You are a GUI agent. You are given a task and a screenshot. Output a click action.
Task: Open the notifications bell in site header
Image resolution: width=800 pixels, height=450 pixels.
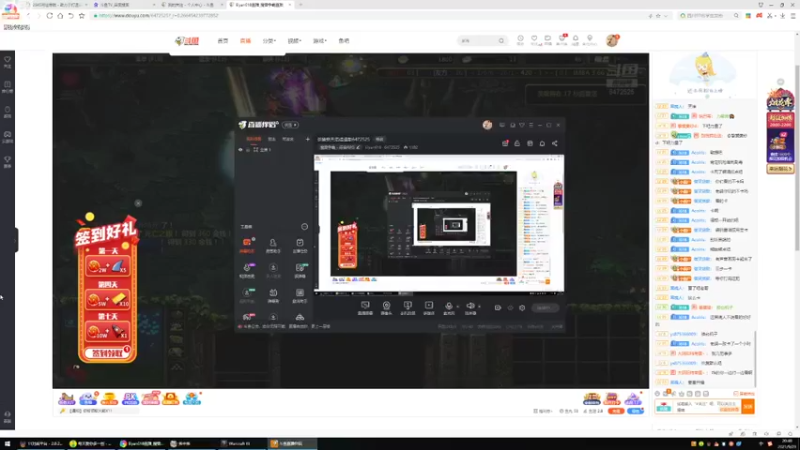(576, 40)
